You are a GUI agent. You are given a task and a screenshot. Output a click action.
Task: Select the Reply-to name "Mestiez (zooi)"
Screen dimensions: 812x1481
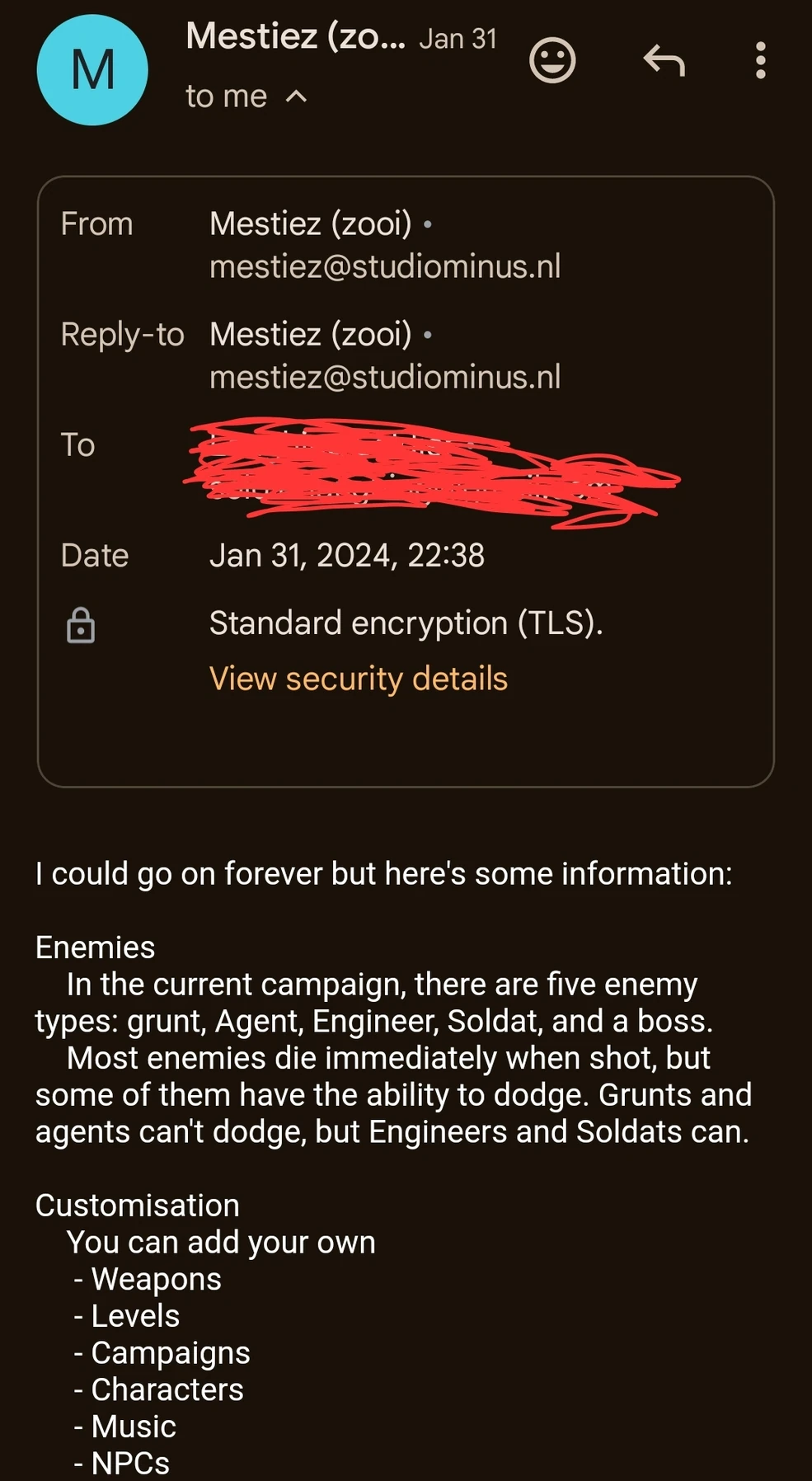click(310, 334)
